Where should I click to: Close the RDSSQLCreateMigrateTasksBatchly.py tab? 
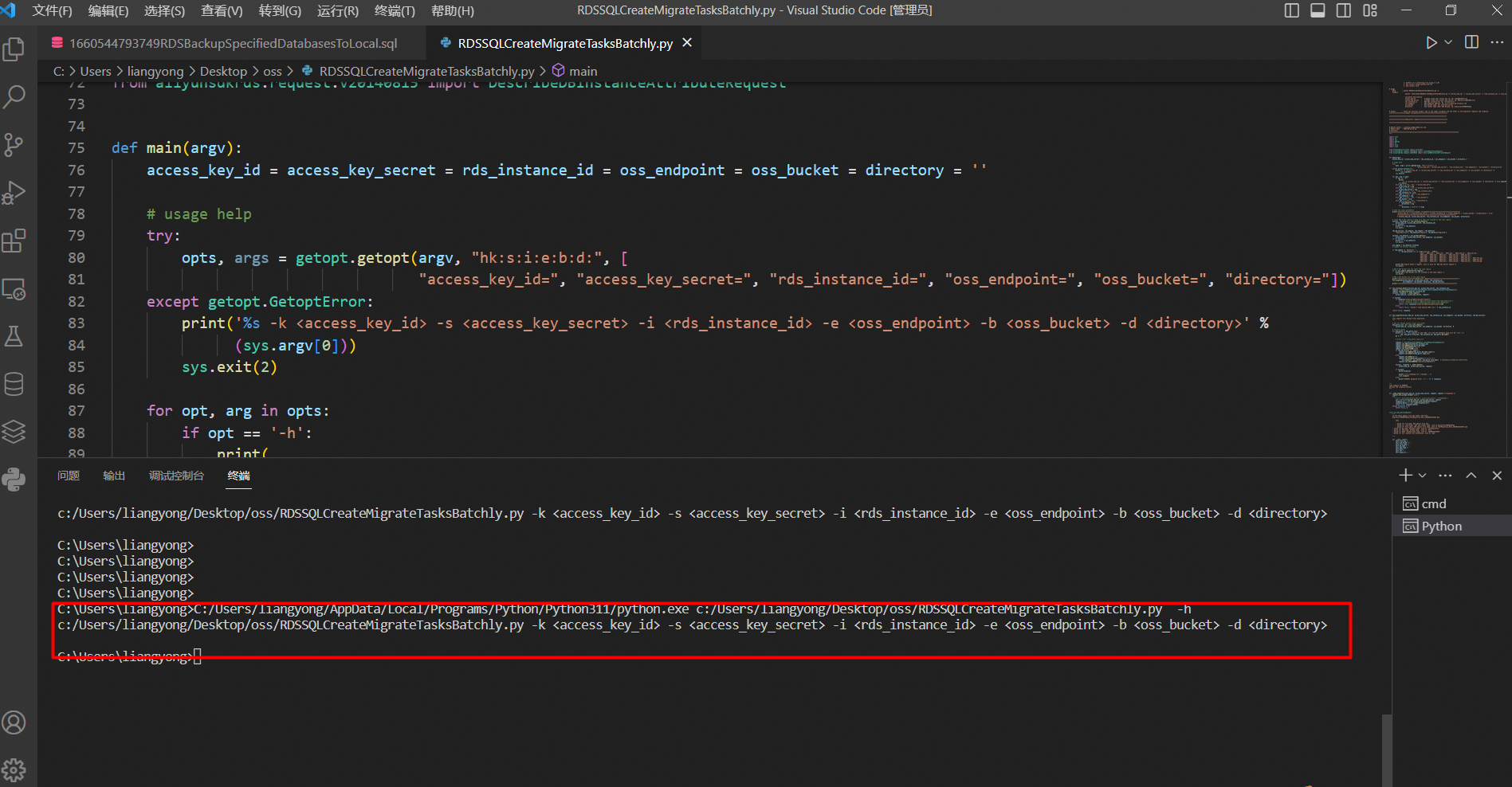point(687,42)
